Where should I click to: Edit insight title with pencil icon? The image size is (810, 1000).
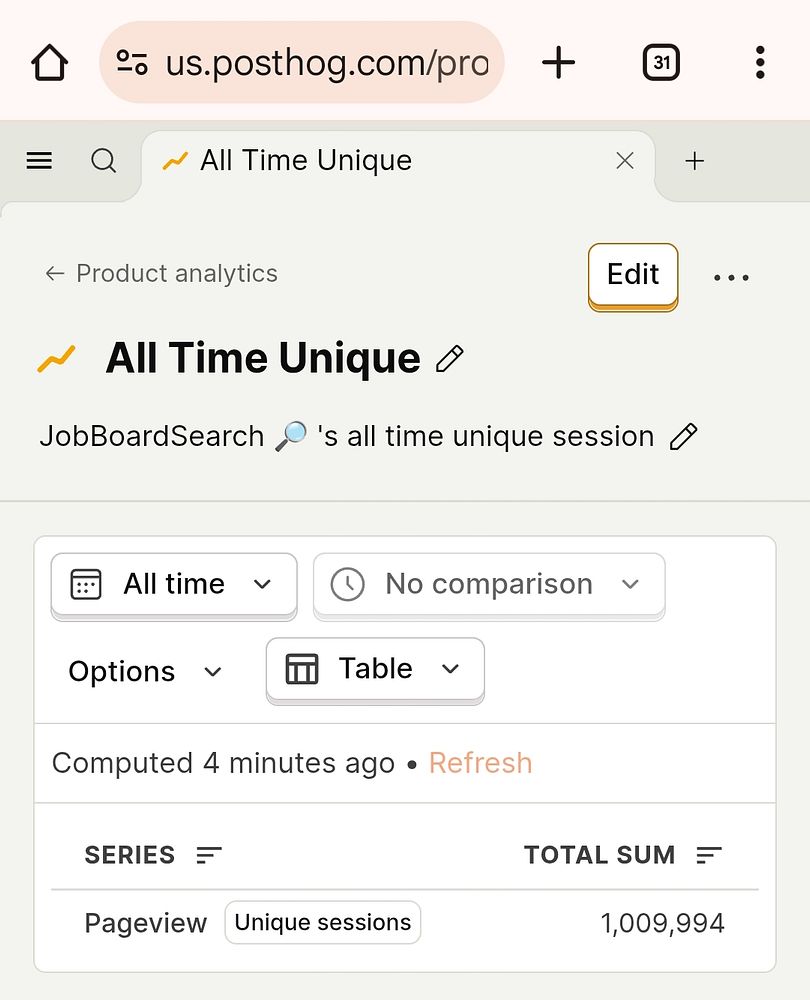pos(450,358)
